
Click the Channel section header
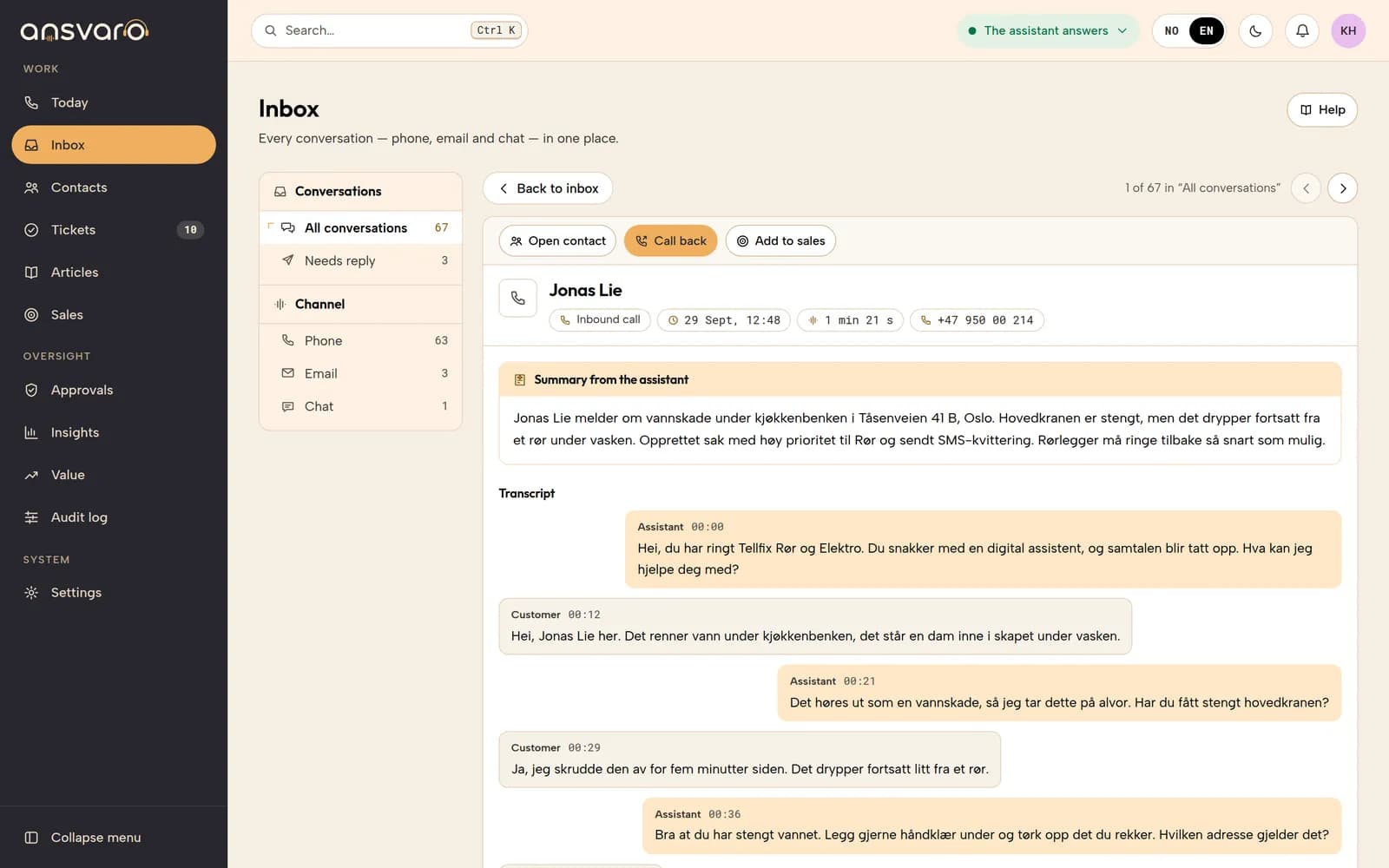[x=360, y=304]
